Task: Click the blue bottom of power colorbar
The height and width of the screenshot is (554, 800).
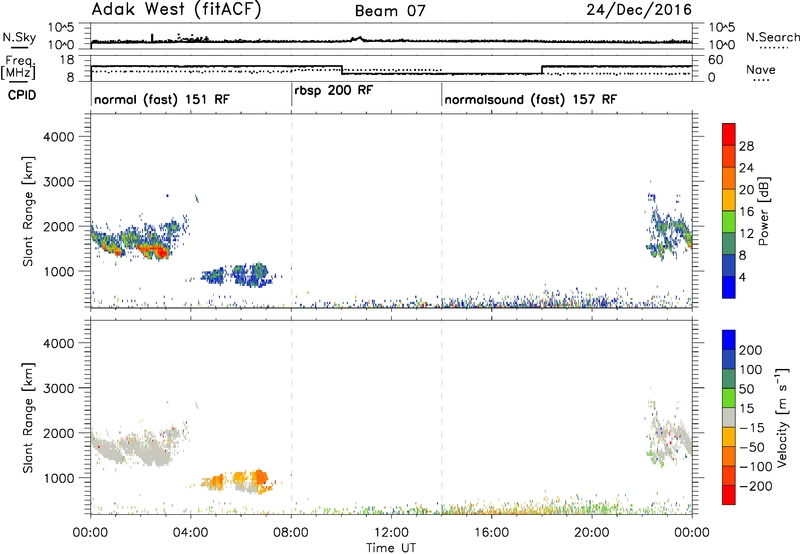Action: [x=729, y=287]
